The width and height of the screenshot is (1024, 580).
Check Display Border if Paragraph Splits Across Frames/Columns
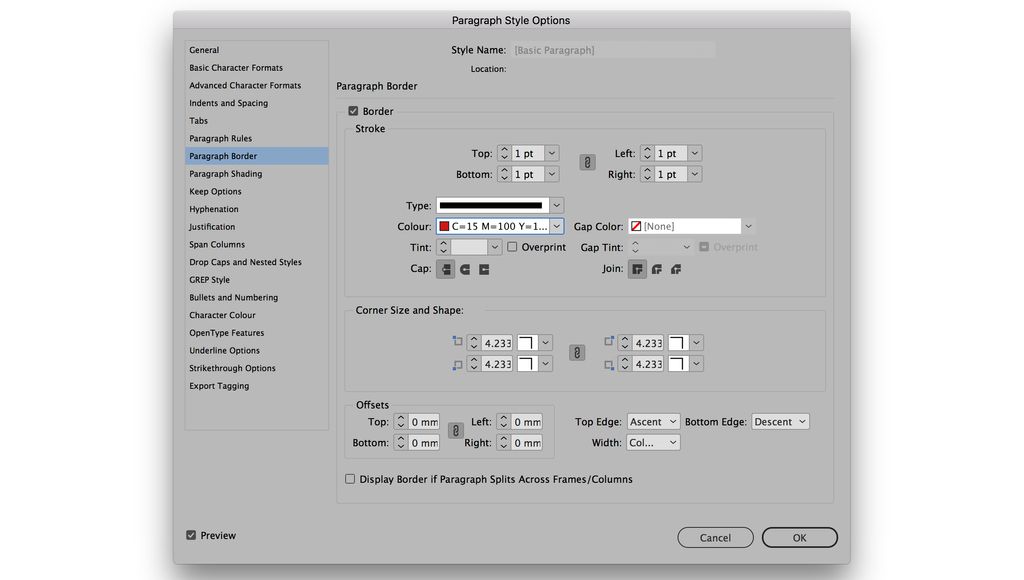coord(350,478)
